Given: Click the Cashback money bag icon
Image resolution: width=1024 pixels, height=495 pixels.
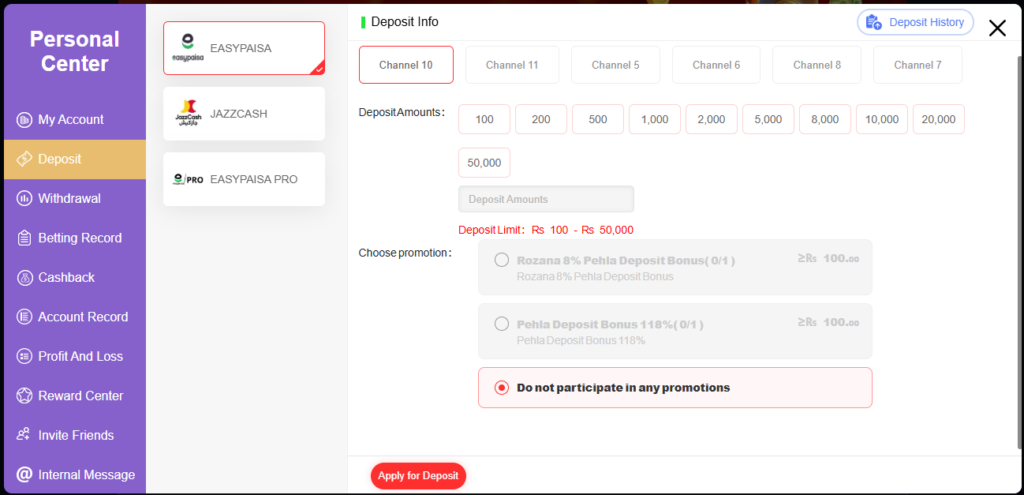Looking at the screenshot, I should click(x=24, y=278).
